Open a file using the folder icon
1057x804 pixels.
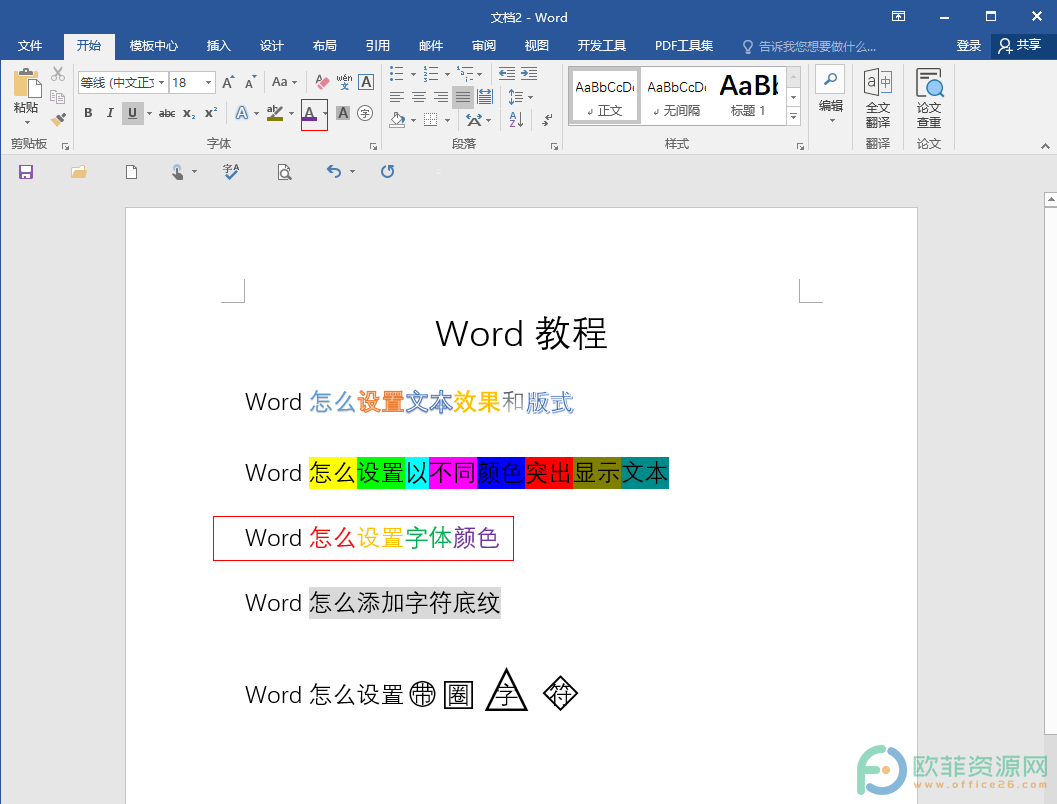(79, 173)
